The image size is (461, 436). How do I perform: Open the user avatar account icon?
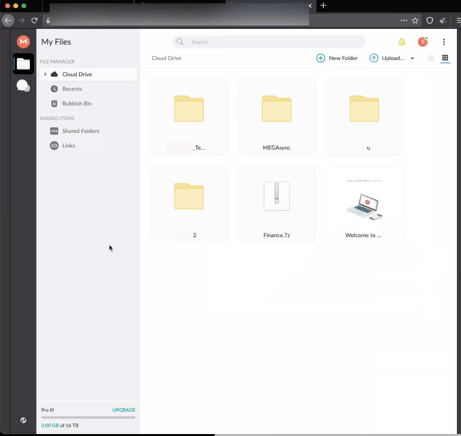423,42
